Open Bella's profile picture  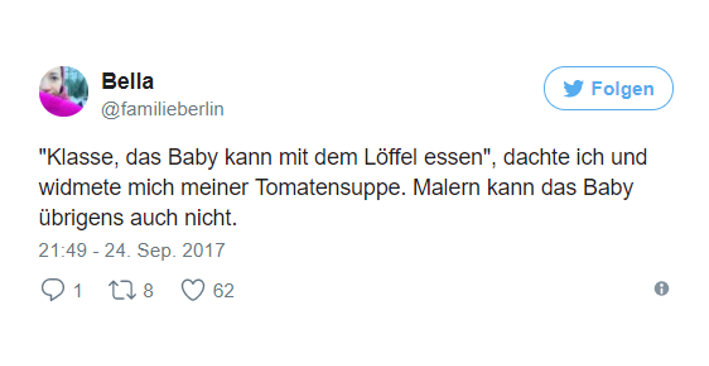(x=64, y=91)
